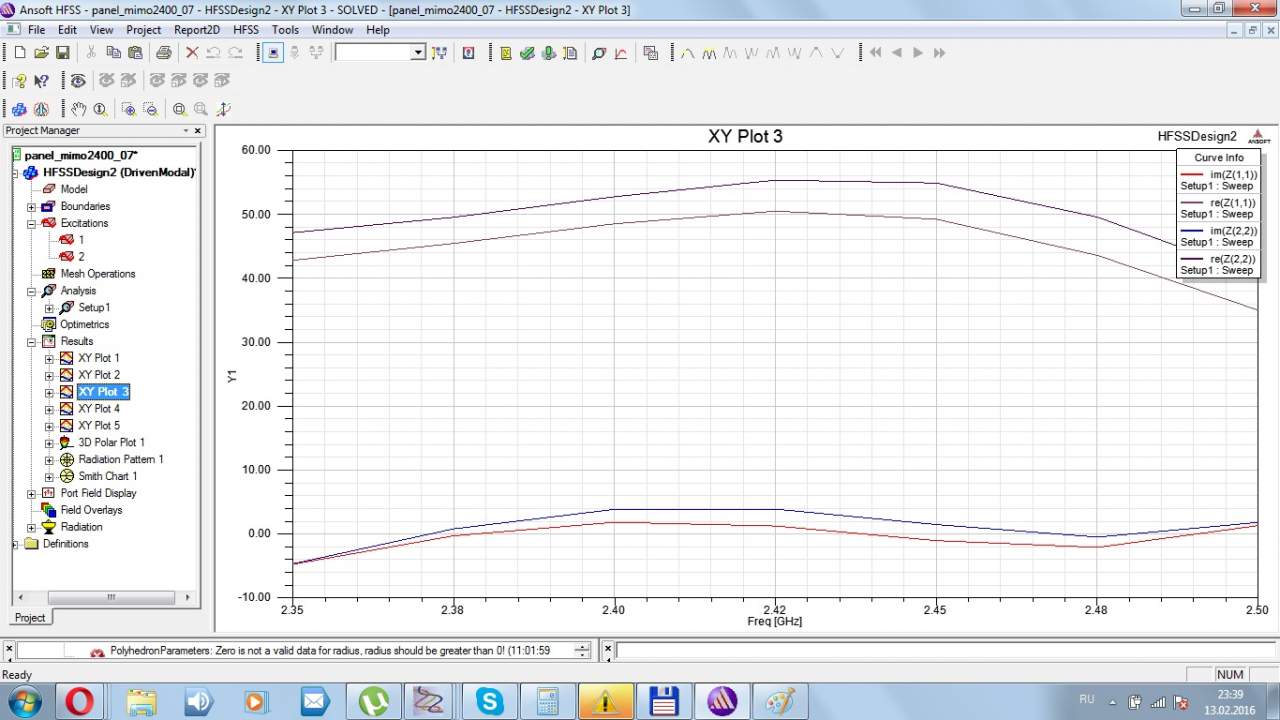
Task: Open the calculator from the taskbar
Action: [x=548, y=701]
